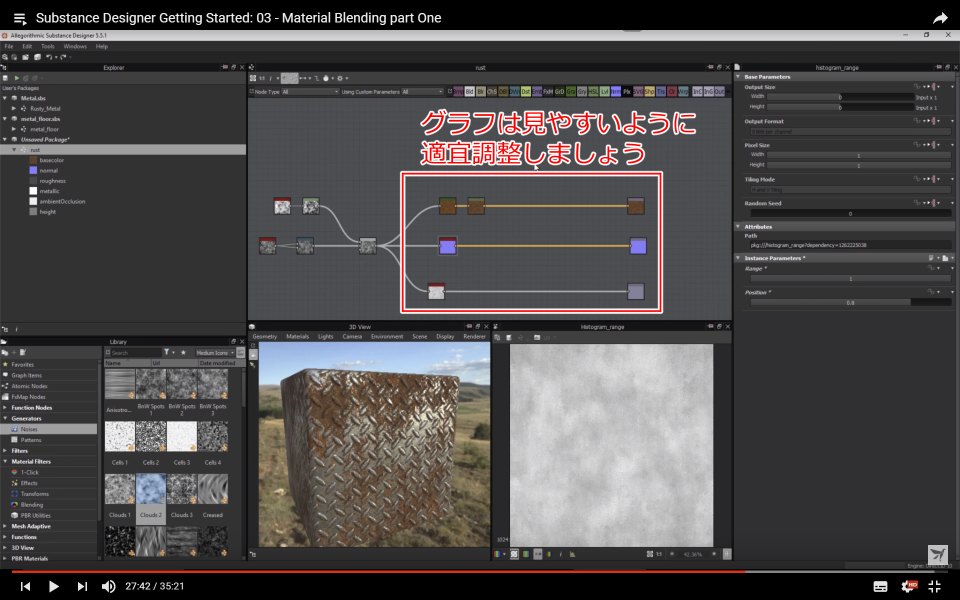Open the File menu

9,47
